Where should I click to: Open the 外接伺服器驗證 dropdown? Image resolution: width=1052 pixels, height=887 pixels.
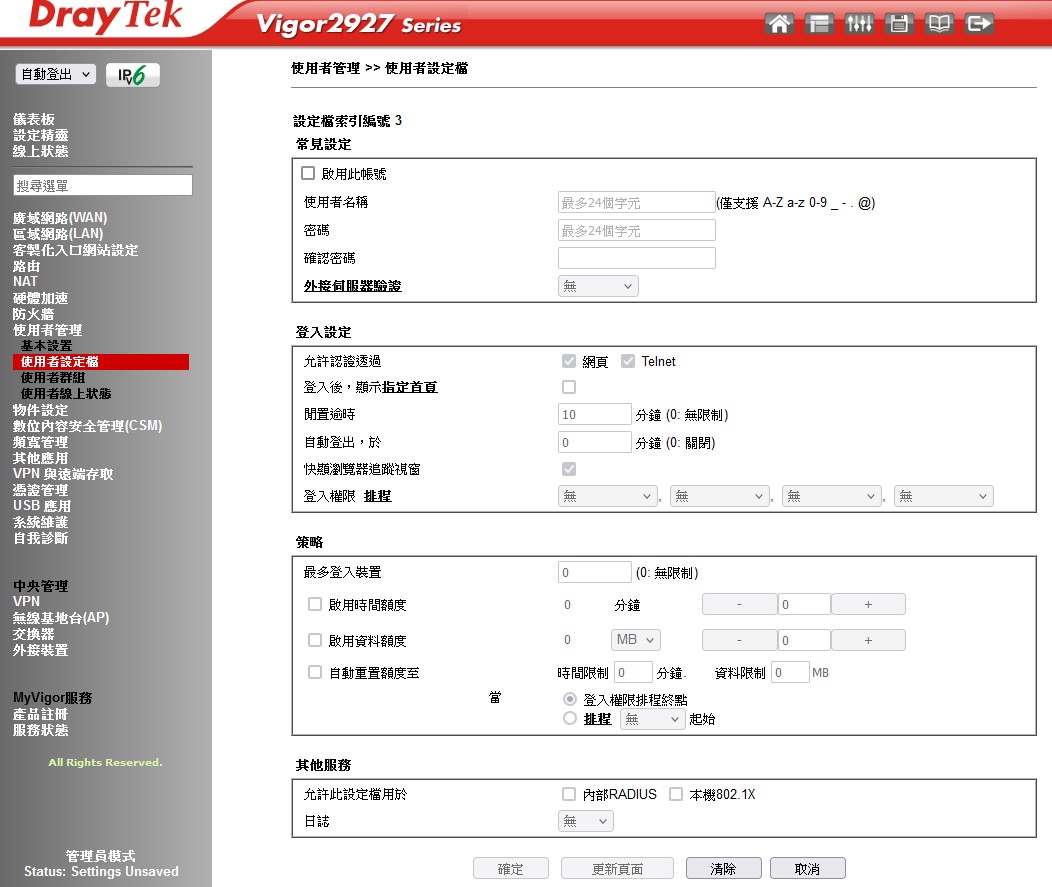(x=598, y=286)
